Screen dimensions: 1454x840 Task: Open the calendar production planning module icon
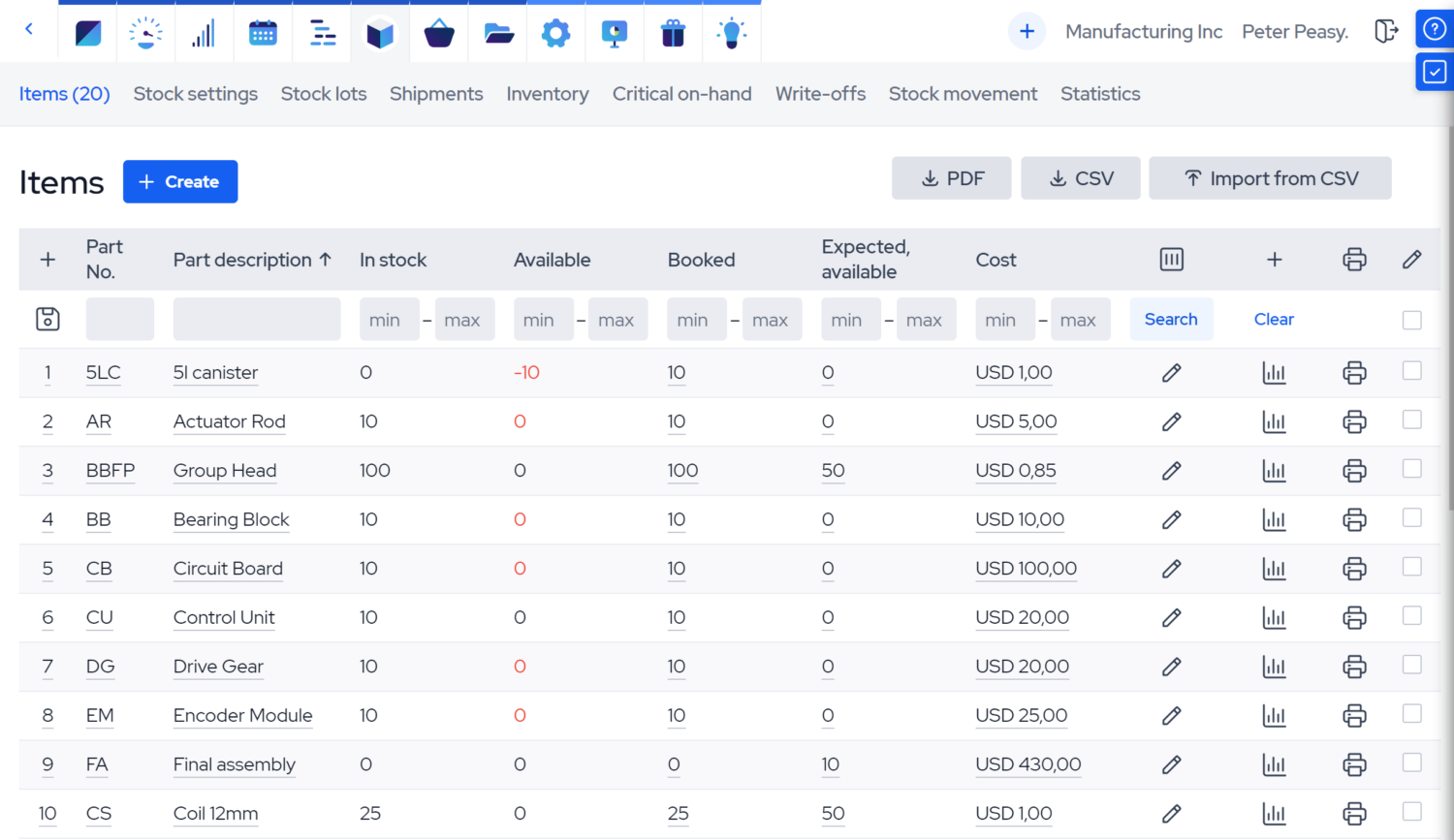point(263,31)
